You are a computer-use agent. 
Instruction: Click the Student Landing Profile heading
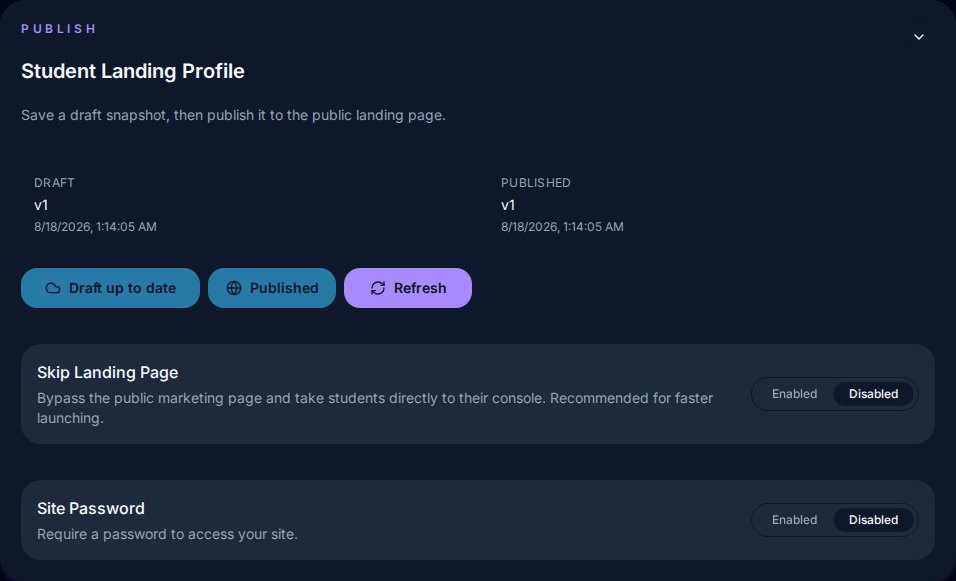[x=133, y=71]
